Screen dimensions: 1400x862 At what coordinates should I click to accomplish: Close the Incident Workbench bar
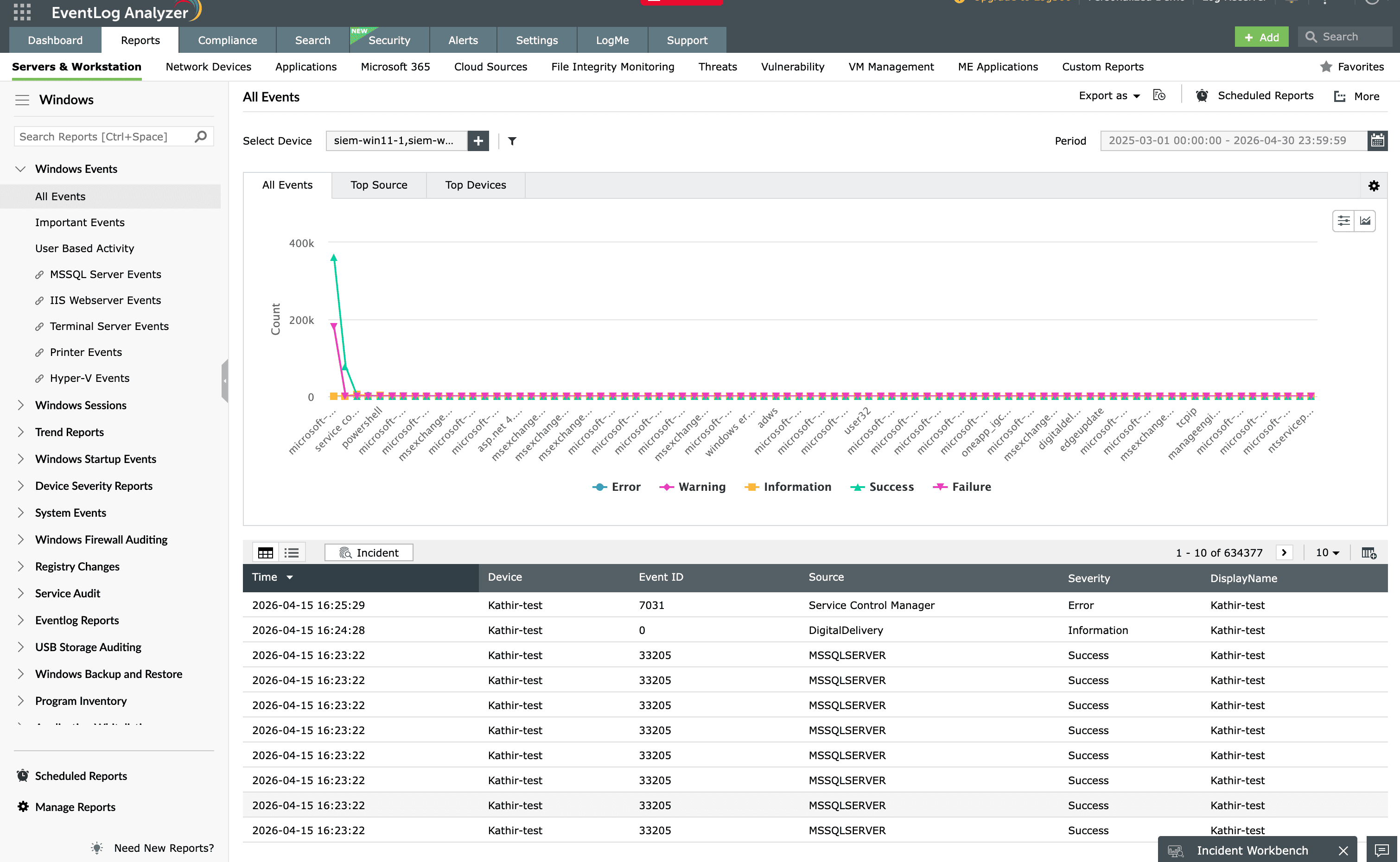coord(1343,850)
